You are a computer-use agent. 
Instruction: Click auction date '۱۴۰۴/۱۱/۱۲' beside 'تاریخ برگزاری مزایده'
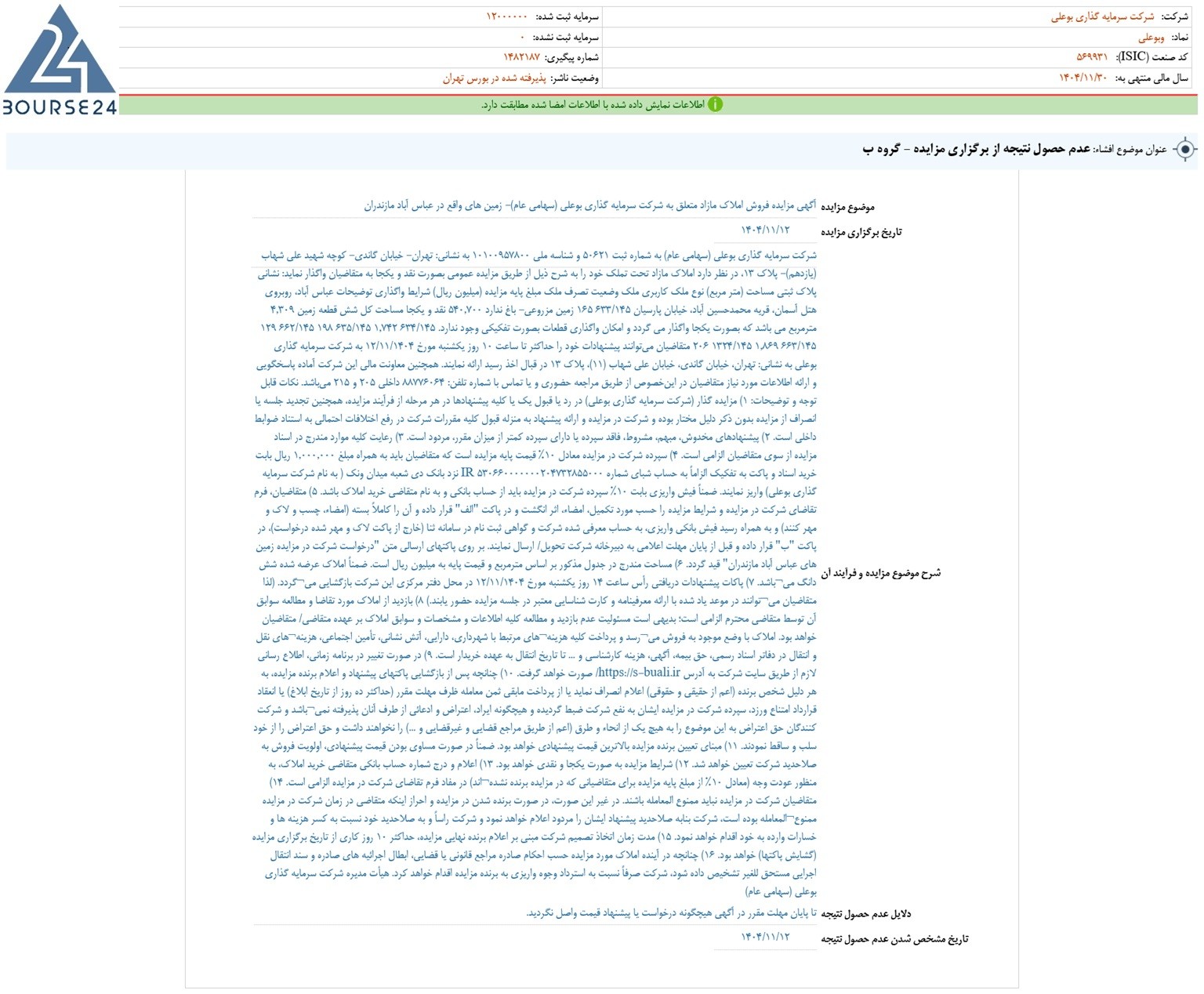pyautogui.click(x=766, y=230)
